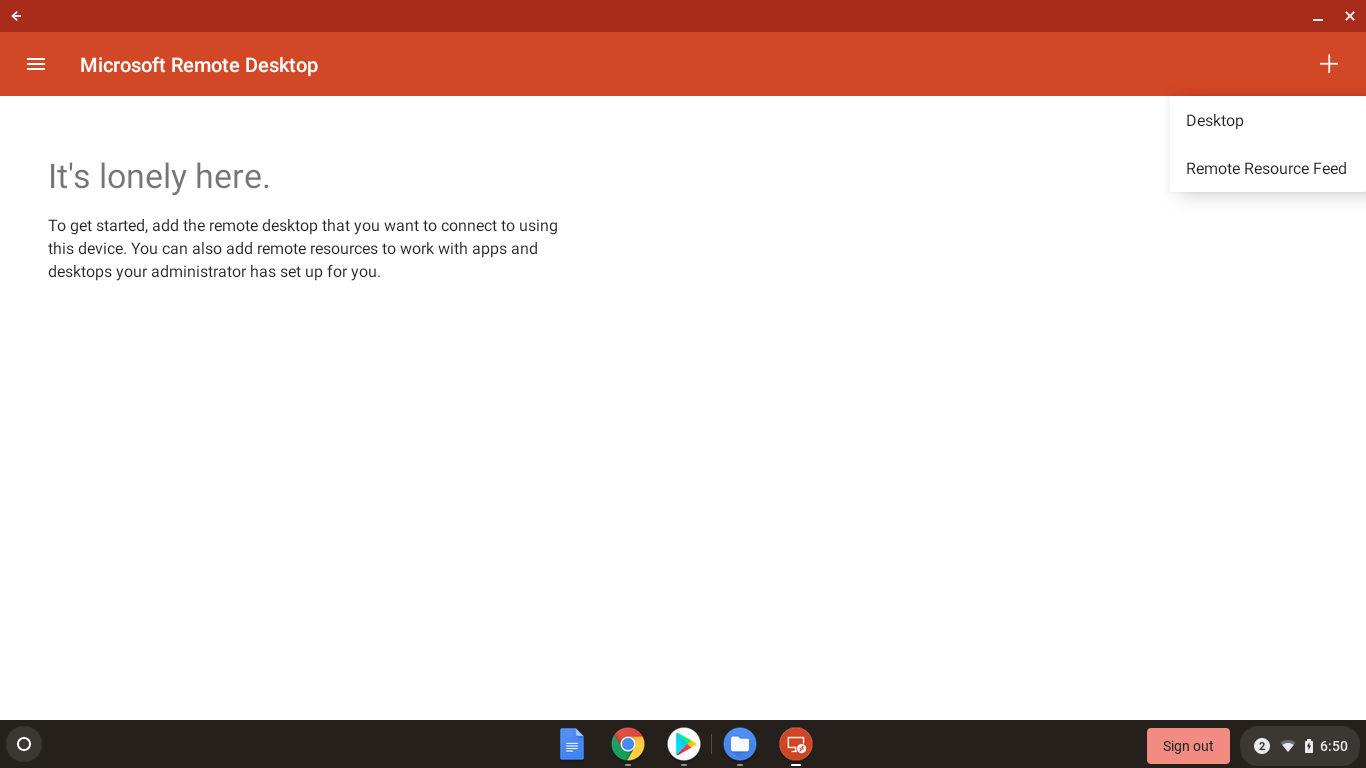1366x768 pixels.
Task: Open Google Docs from the shelf
Action: tap(572, 744)
